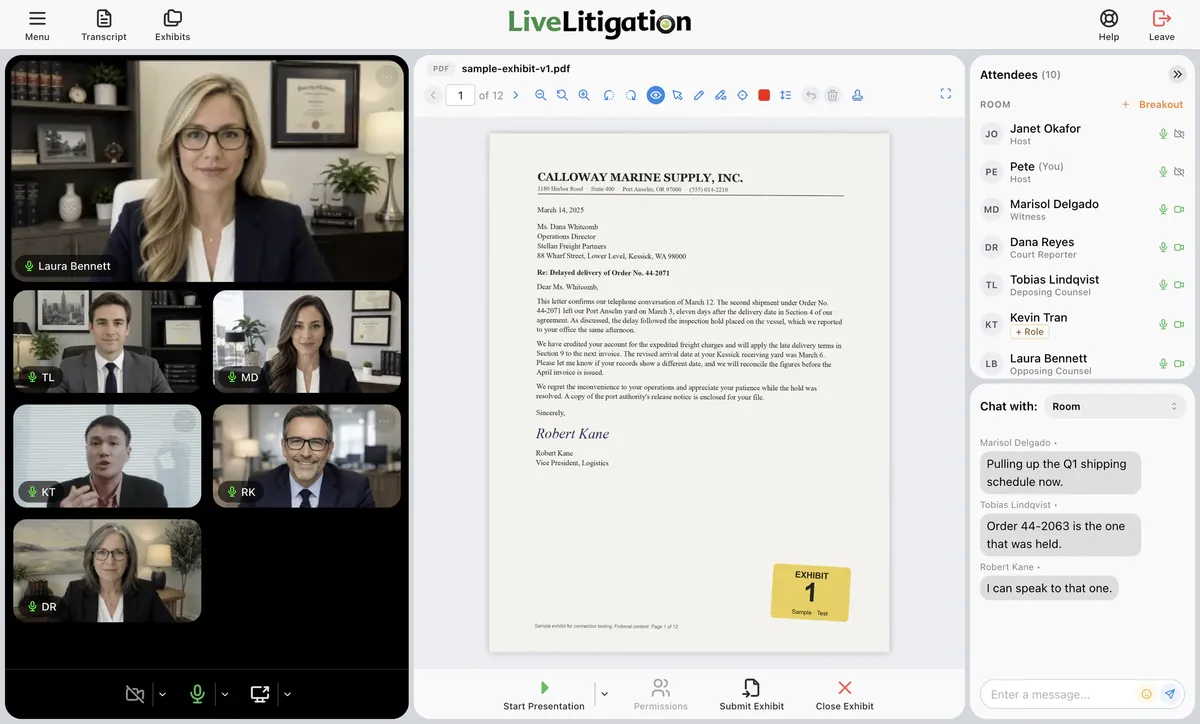Rotate the exhibit clockwise
The width and height of the screenshot is (1200, 724).
[631, 95]
